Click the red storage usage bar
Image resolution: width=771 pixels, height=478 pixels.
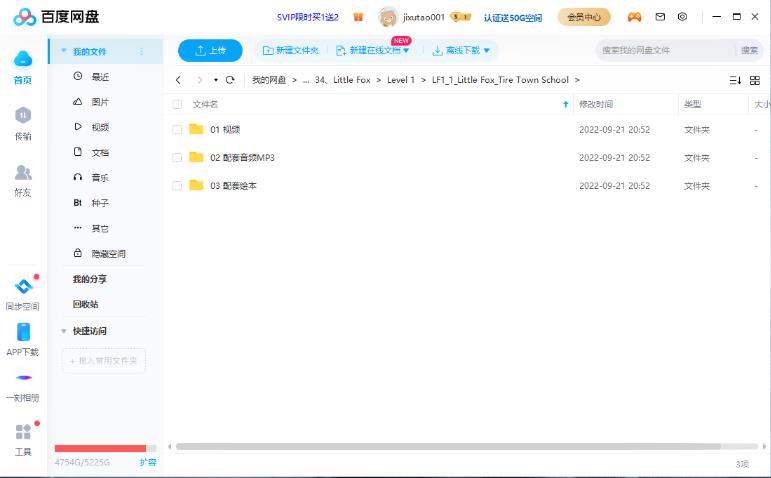tap(100, 448)
